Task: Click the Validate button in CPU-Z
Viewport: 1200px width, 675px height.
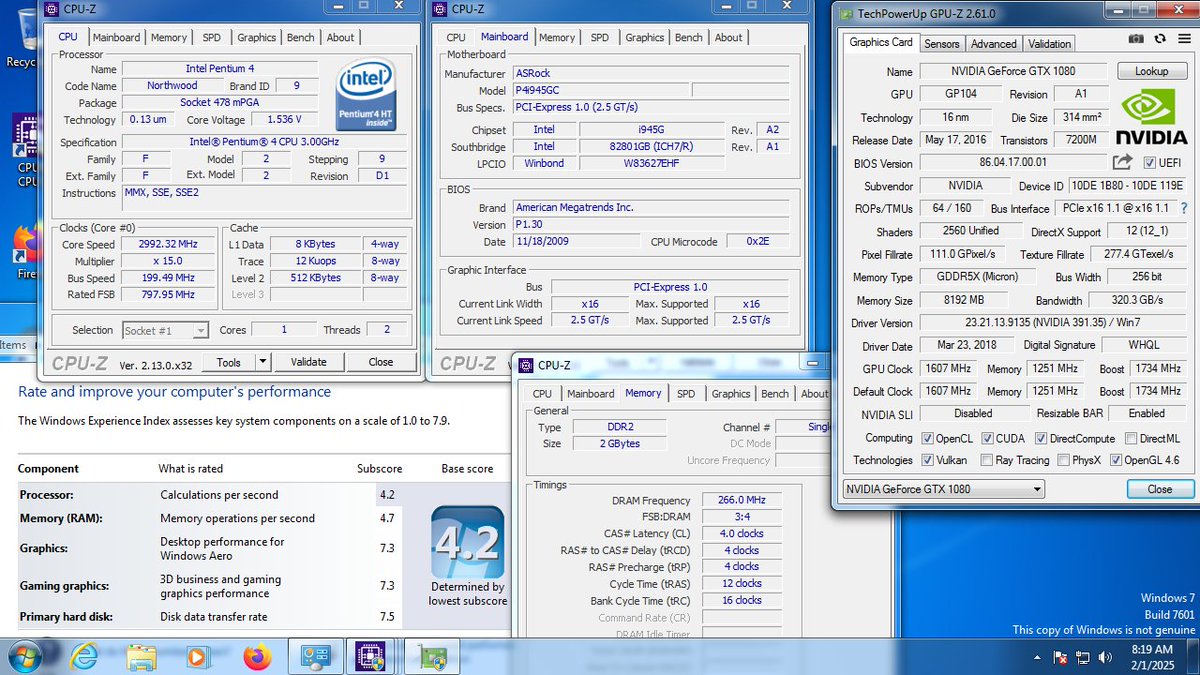Action: click(x=309, y=362)
